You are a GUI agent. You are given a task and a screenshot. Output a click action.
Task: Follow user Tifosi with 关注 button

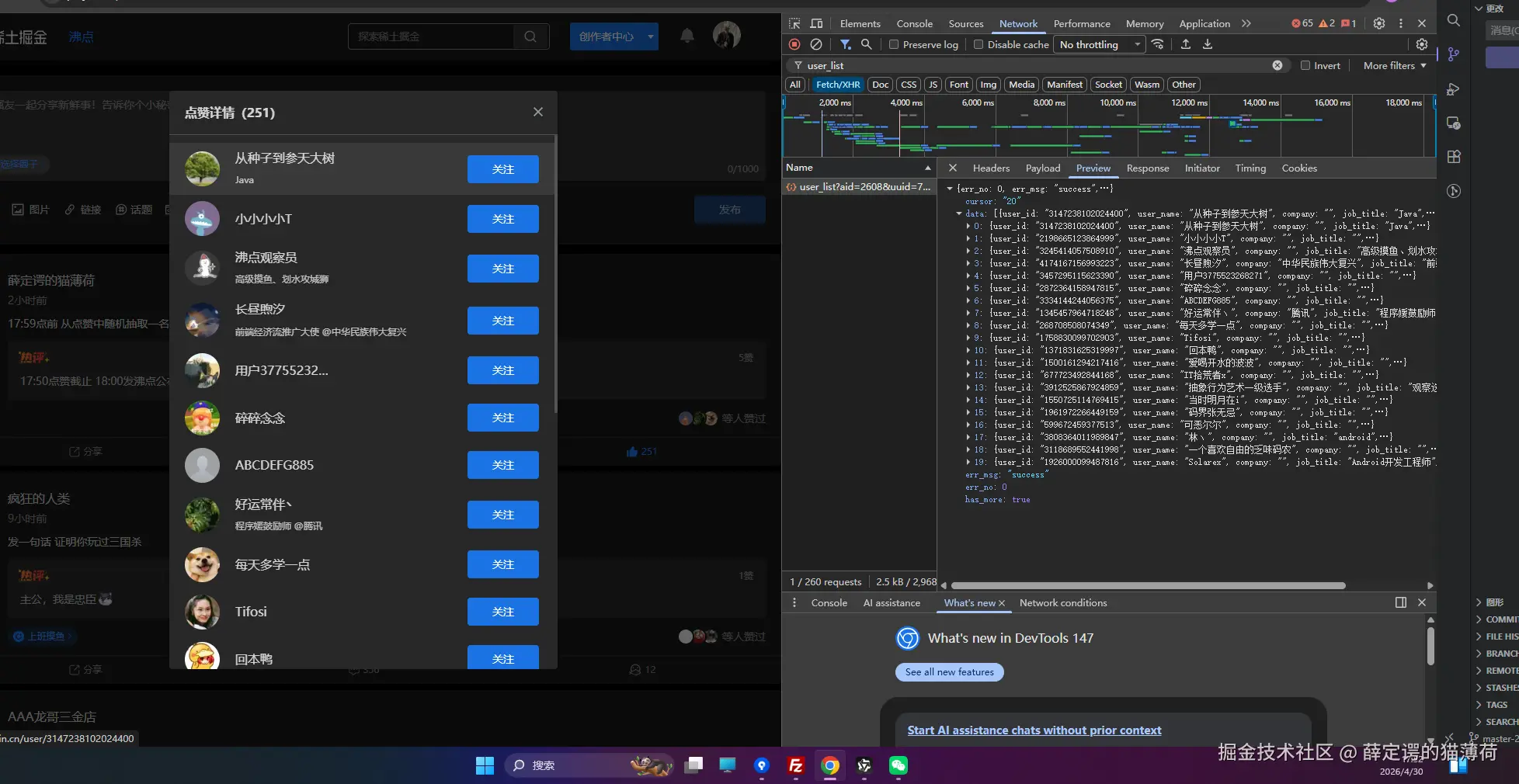pyautogui.click(x=503, y=612)
